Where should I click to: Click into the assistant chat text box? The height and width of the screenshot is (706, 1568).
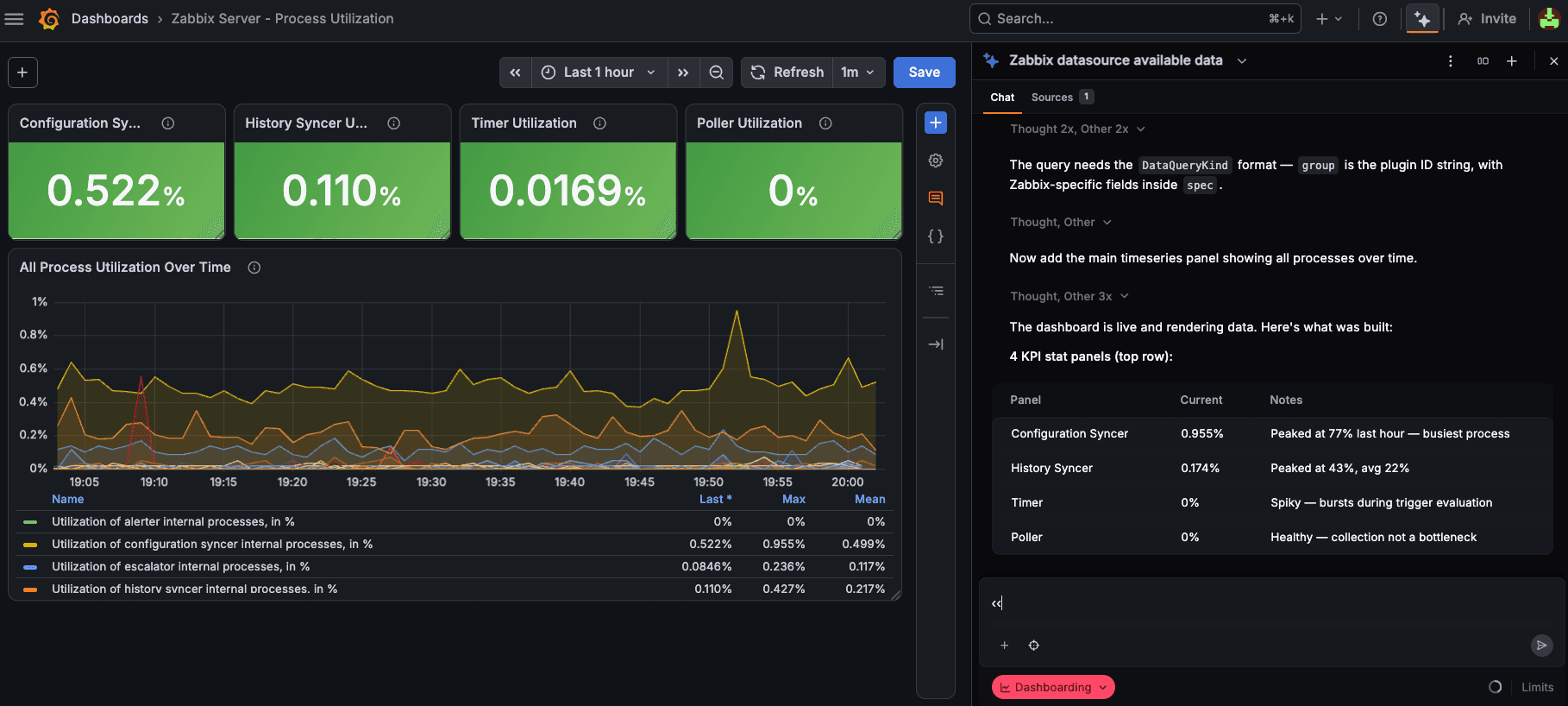click(x=1272, y=603)
